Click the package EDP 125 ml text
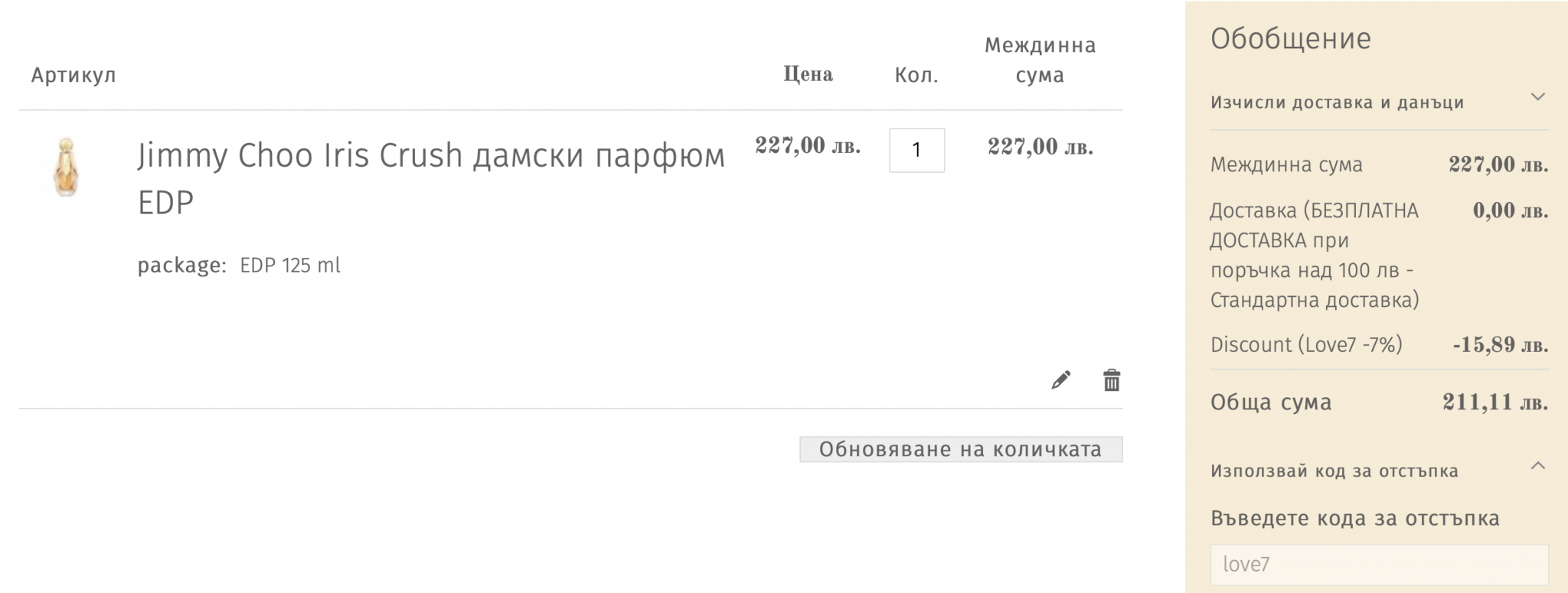 click(239, 266)
